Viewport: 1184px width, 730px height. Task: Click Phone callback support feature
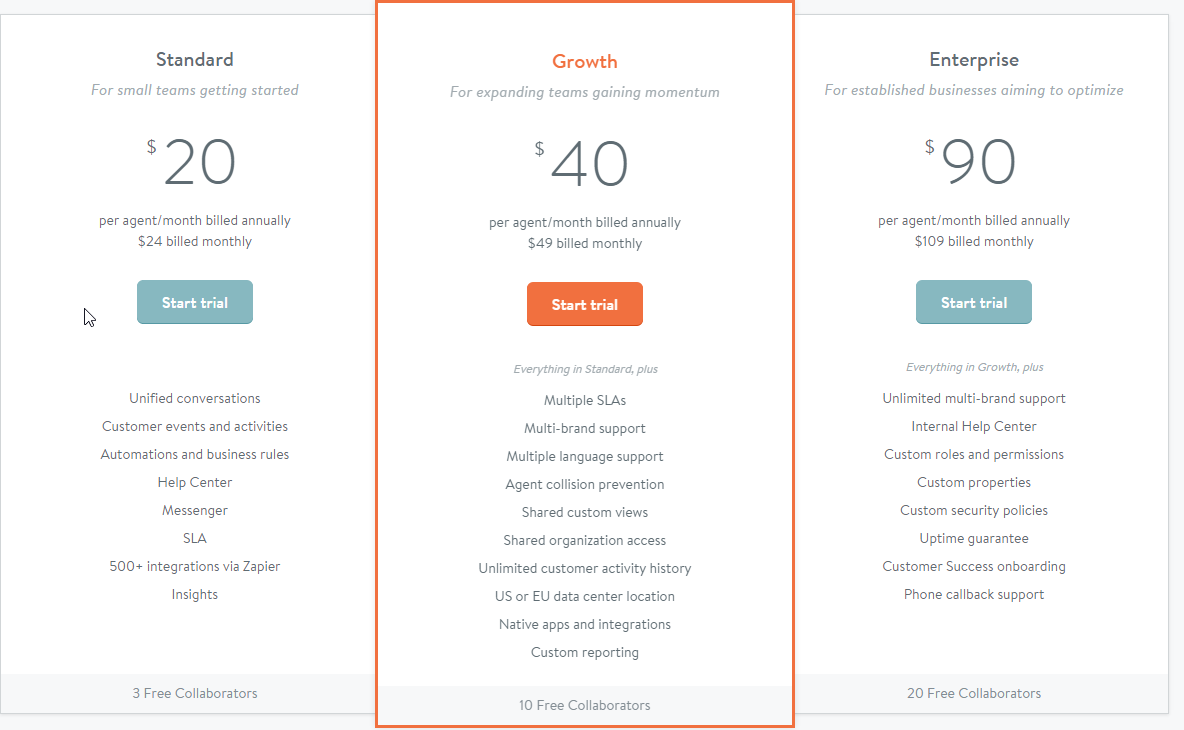(974, 594)
